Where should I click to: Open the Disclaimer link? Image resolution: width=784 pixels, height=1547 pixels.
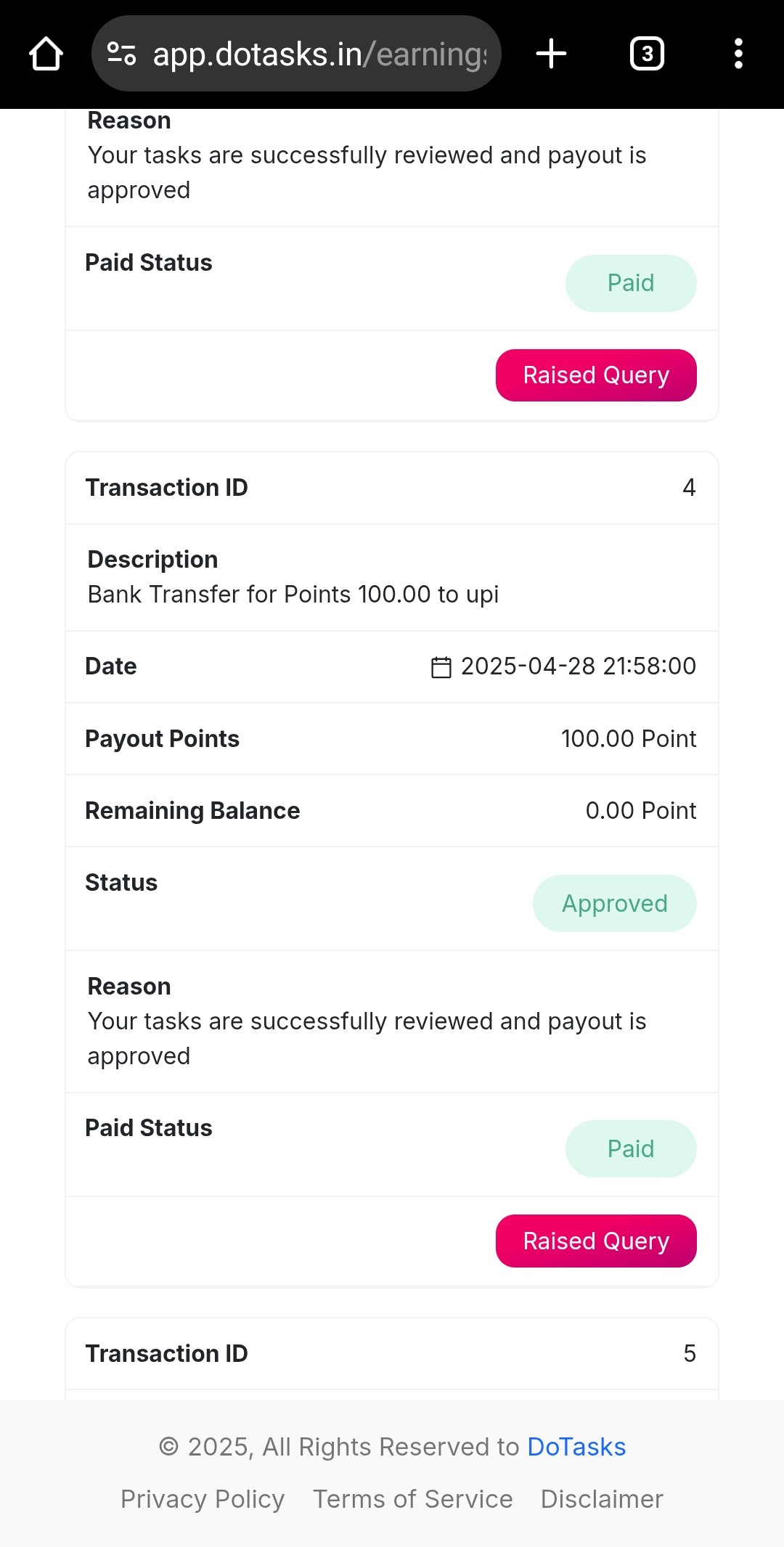(x=602, y=1499)
